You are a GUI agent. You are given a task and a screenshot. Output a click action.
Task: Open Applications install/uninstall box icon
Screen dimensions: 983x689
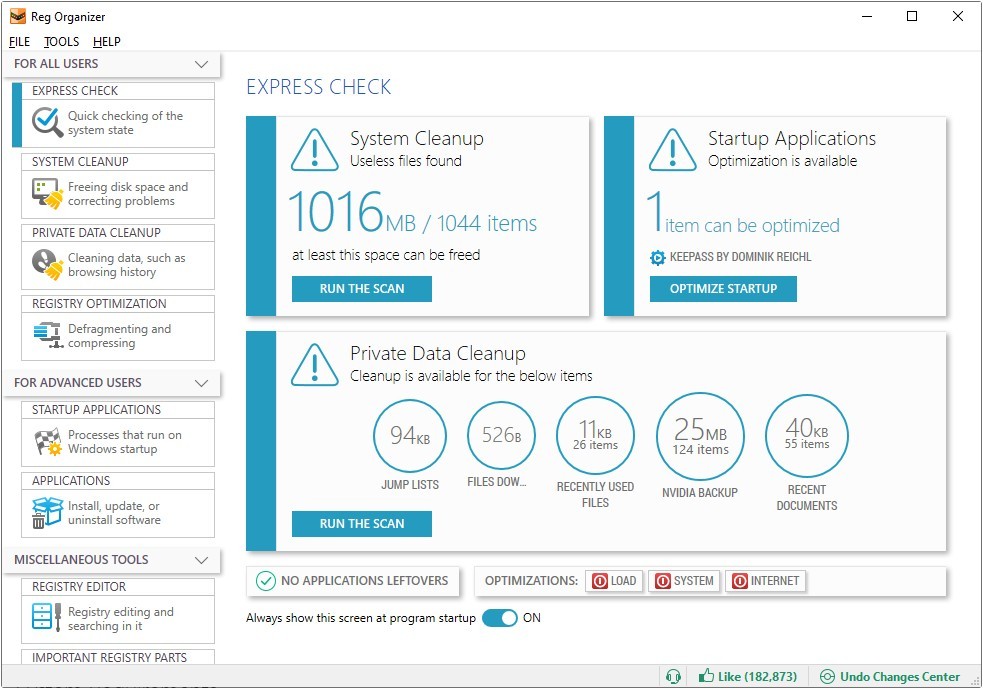coord(47,512)
